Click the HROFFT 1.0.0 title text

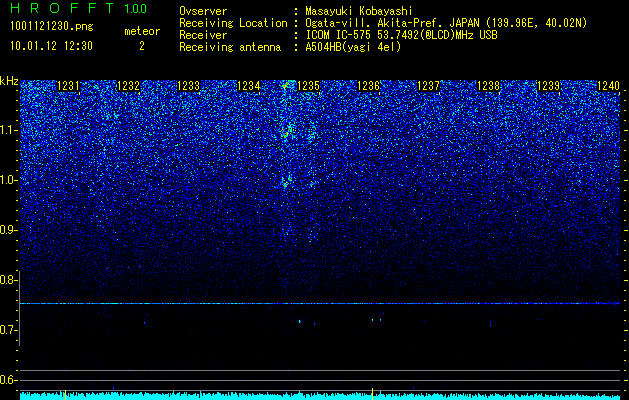click(x=78, y=8)
